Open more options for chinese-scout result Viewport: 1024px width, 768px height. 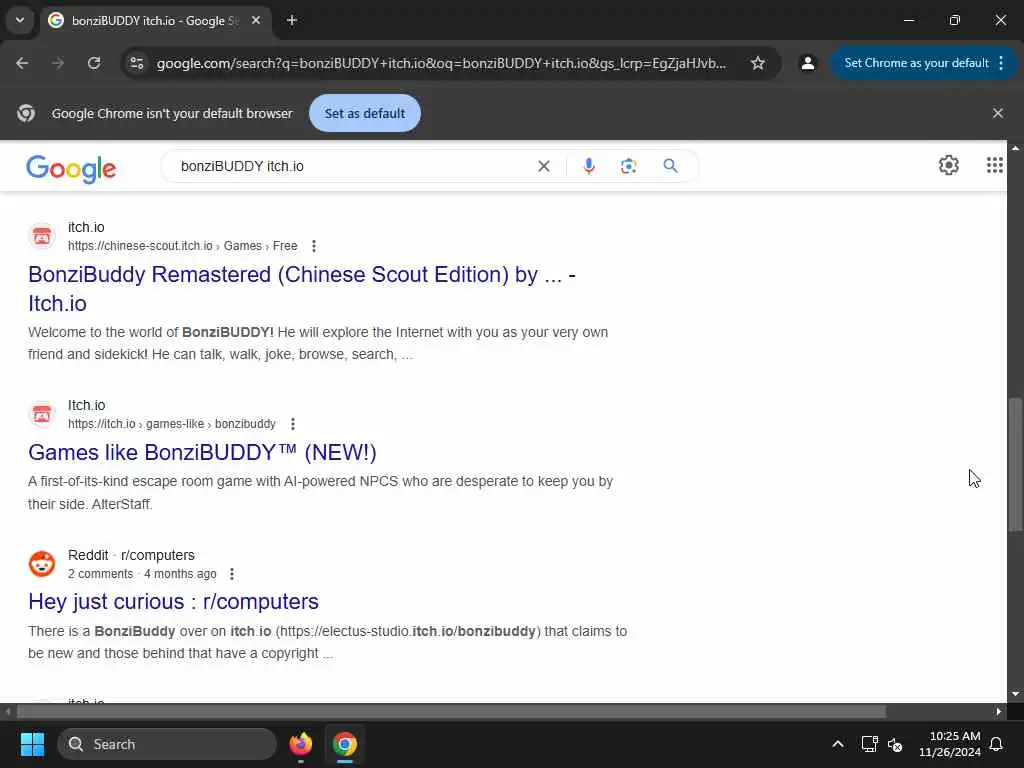(x=314, y=246)
